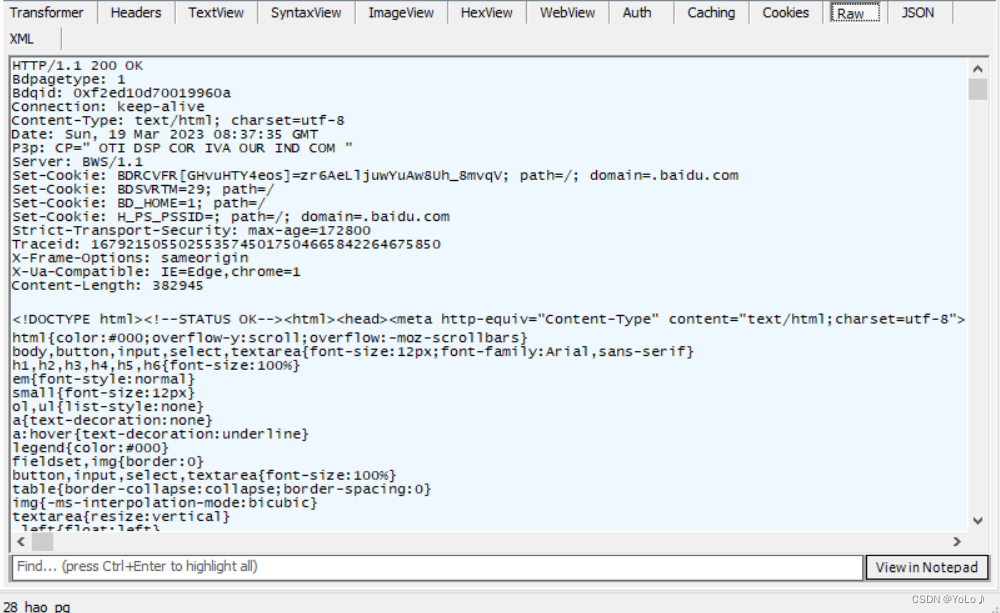Select the HexView tab

coord(487,13)
